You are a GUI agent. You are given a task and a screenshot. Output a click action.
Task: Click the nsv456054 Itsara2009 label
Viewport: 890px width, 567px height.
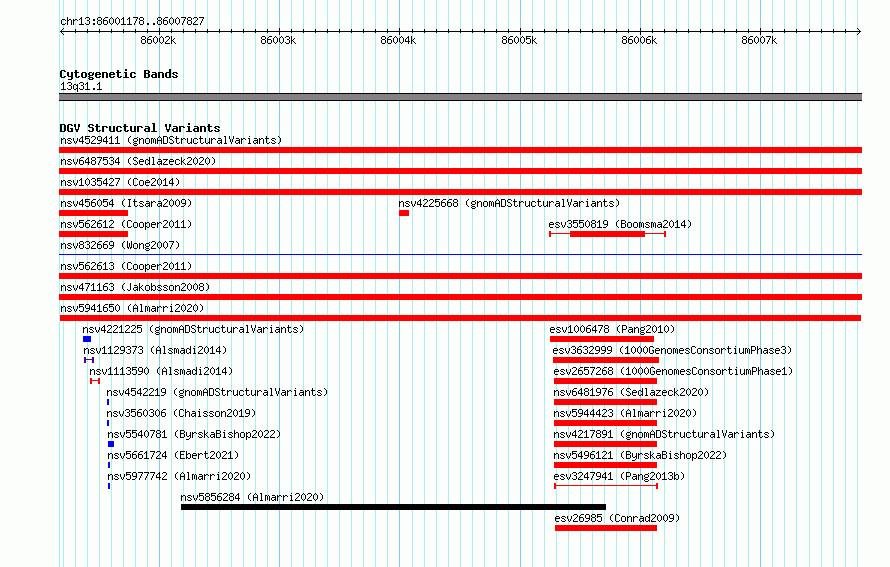(126, 203)
